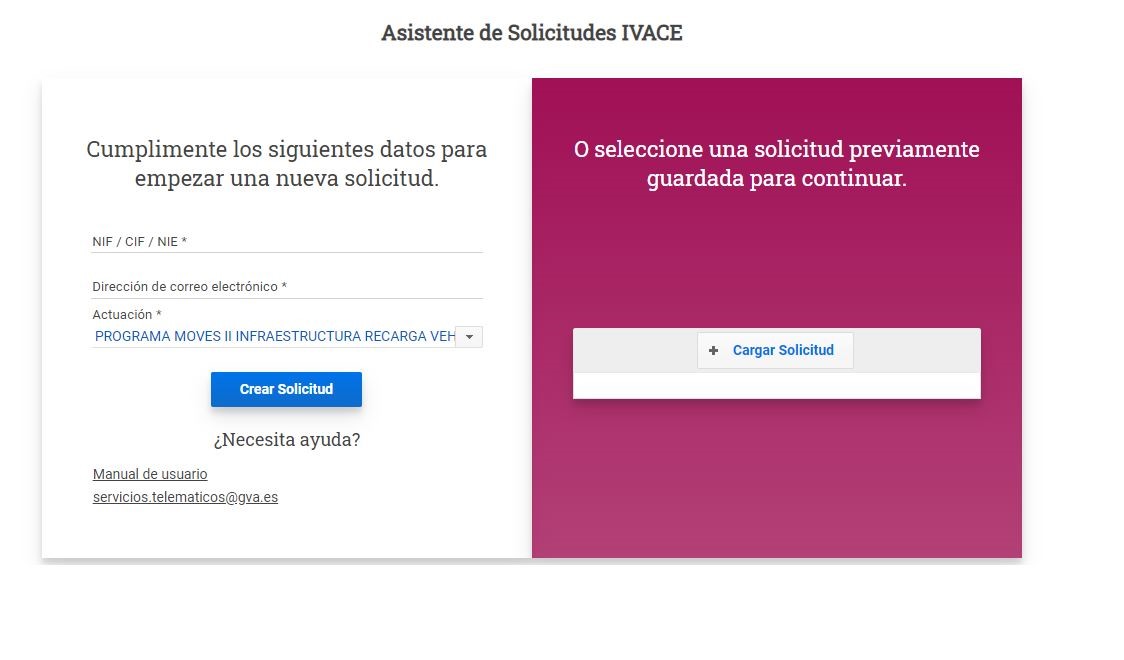Click the Cumplimente los siguientes datos heading

pos(287,163)
